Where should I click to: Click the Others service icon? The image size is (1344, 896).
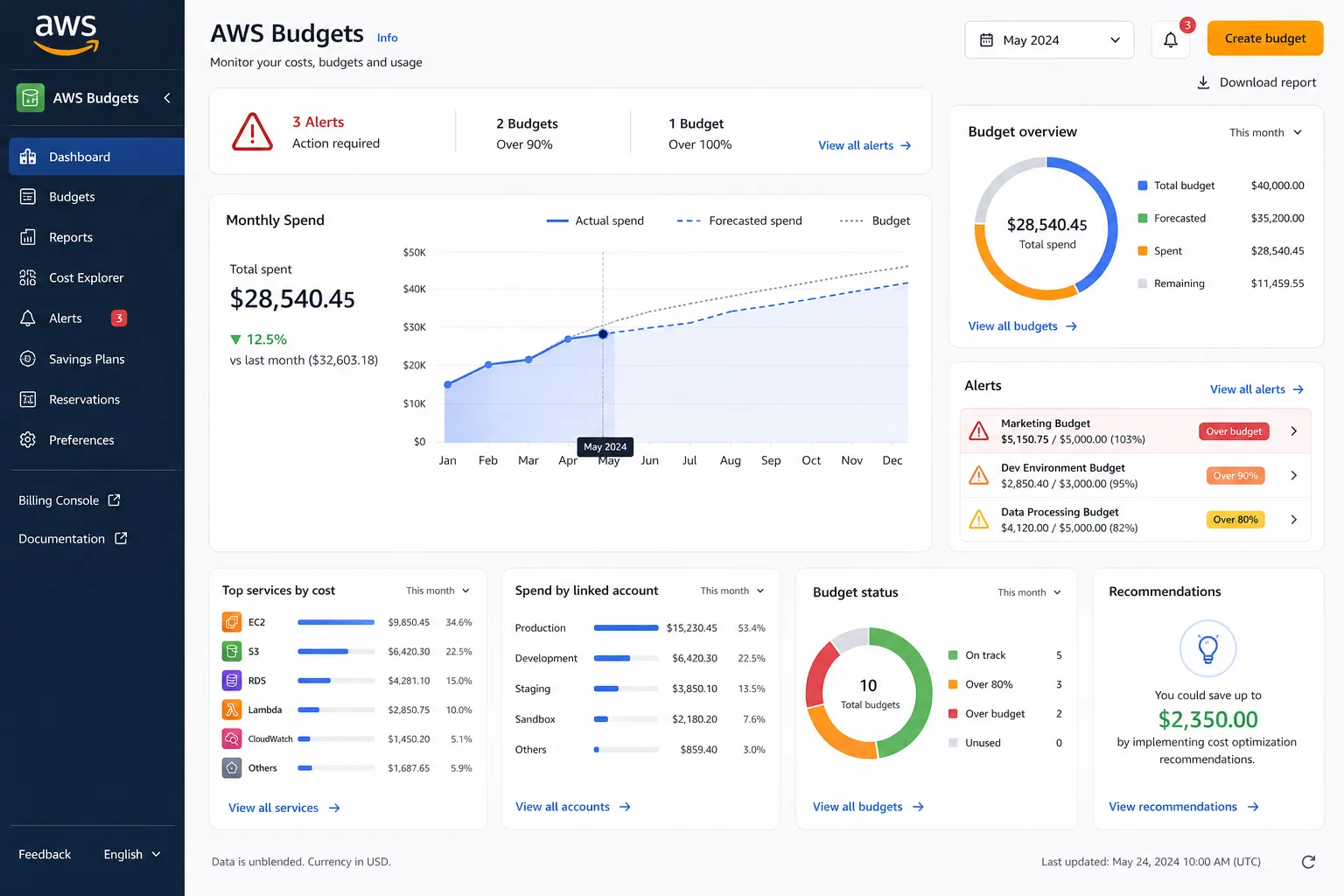(232, 768)
